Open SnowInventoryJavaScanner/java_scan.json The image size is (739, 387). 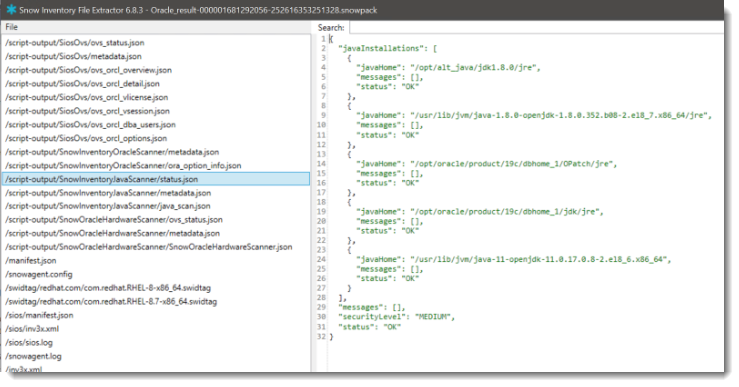pos(108,206)
